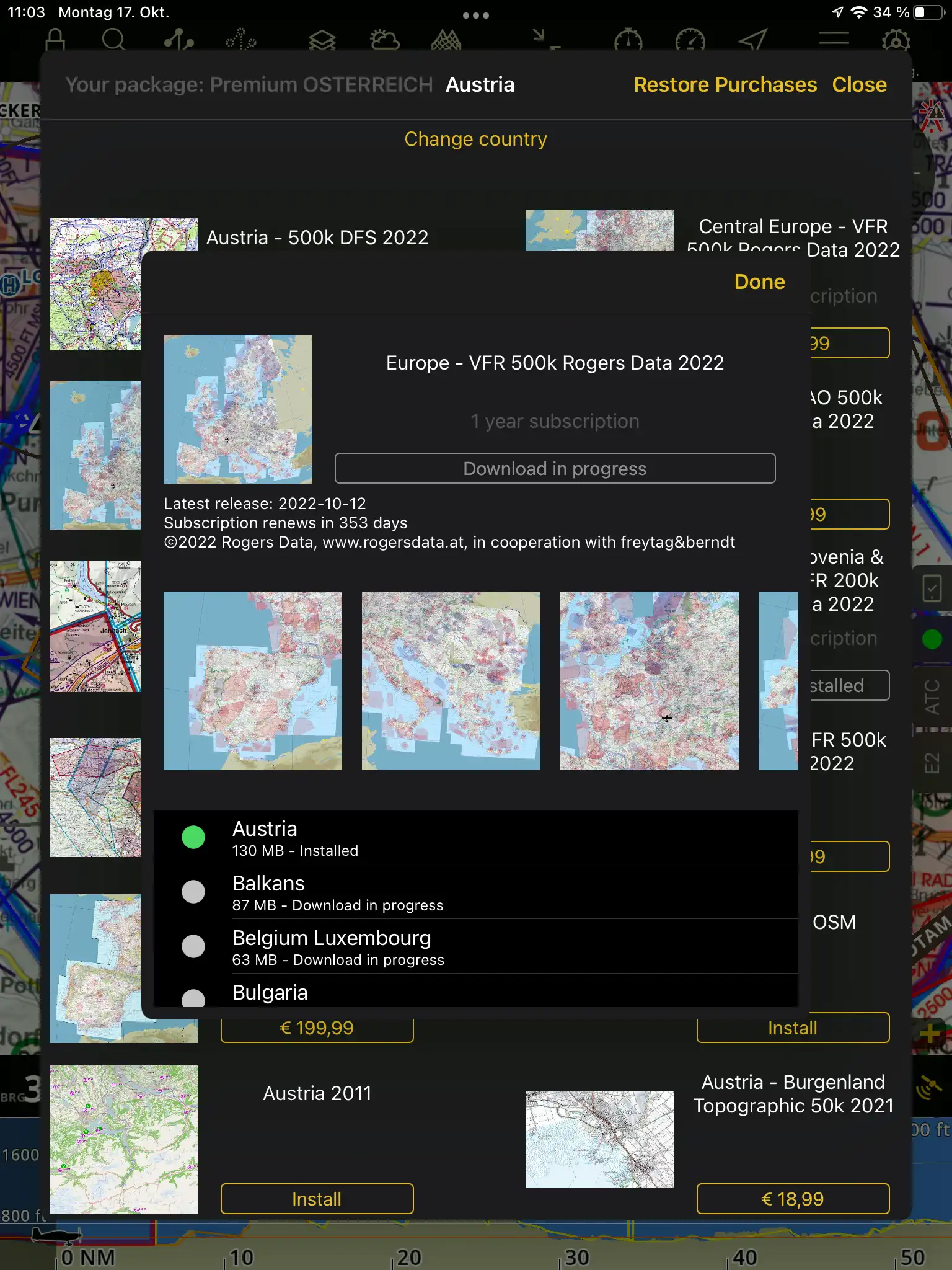Screen dimensions: 952x1270
Task: Tap Restore Purchases
Action: (725, 85)
